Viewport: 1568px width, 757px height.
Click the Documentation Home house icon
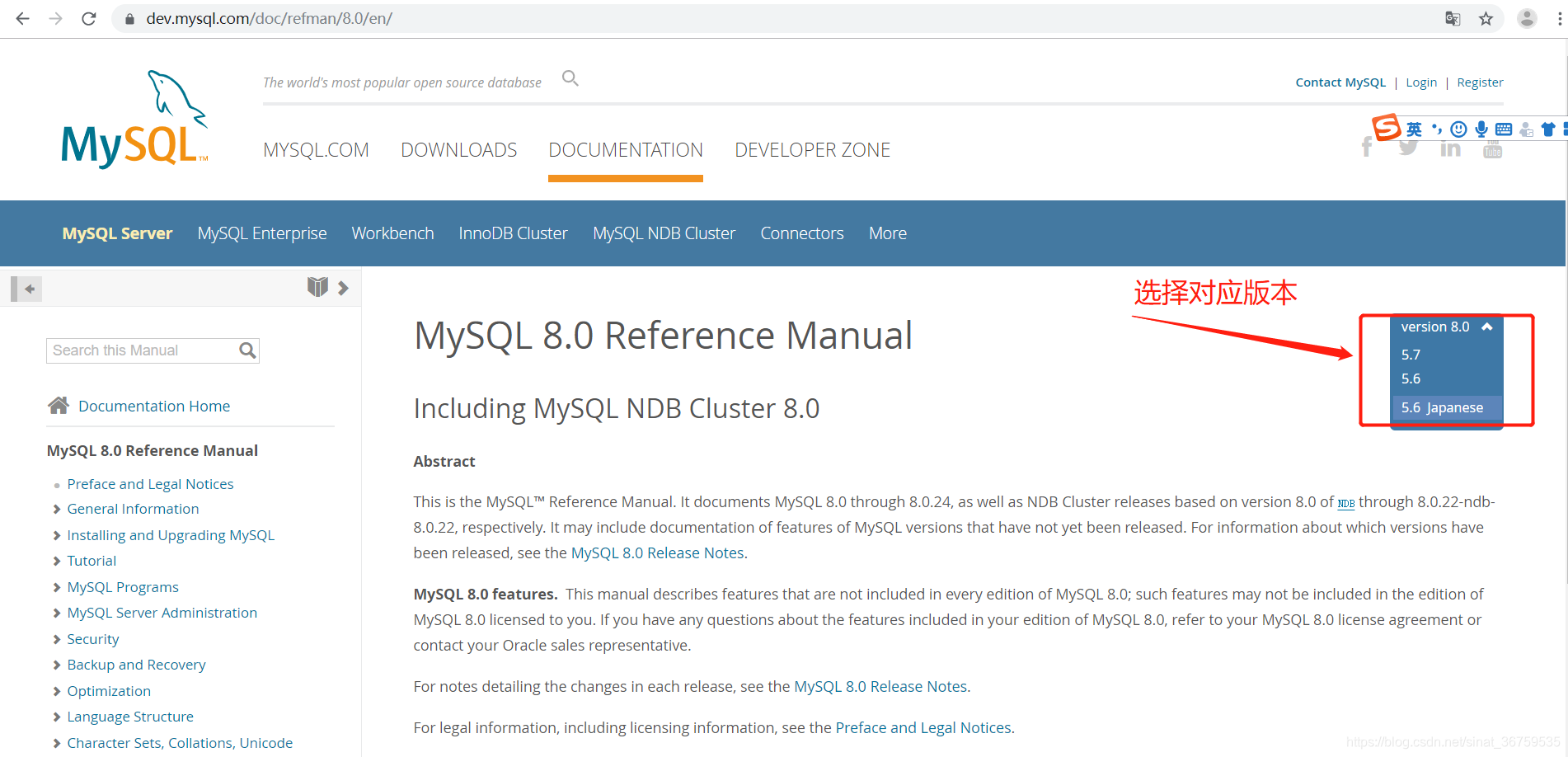59,405
